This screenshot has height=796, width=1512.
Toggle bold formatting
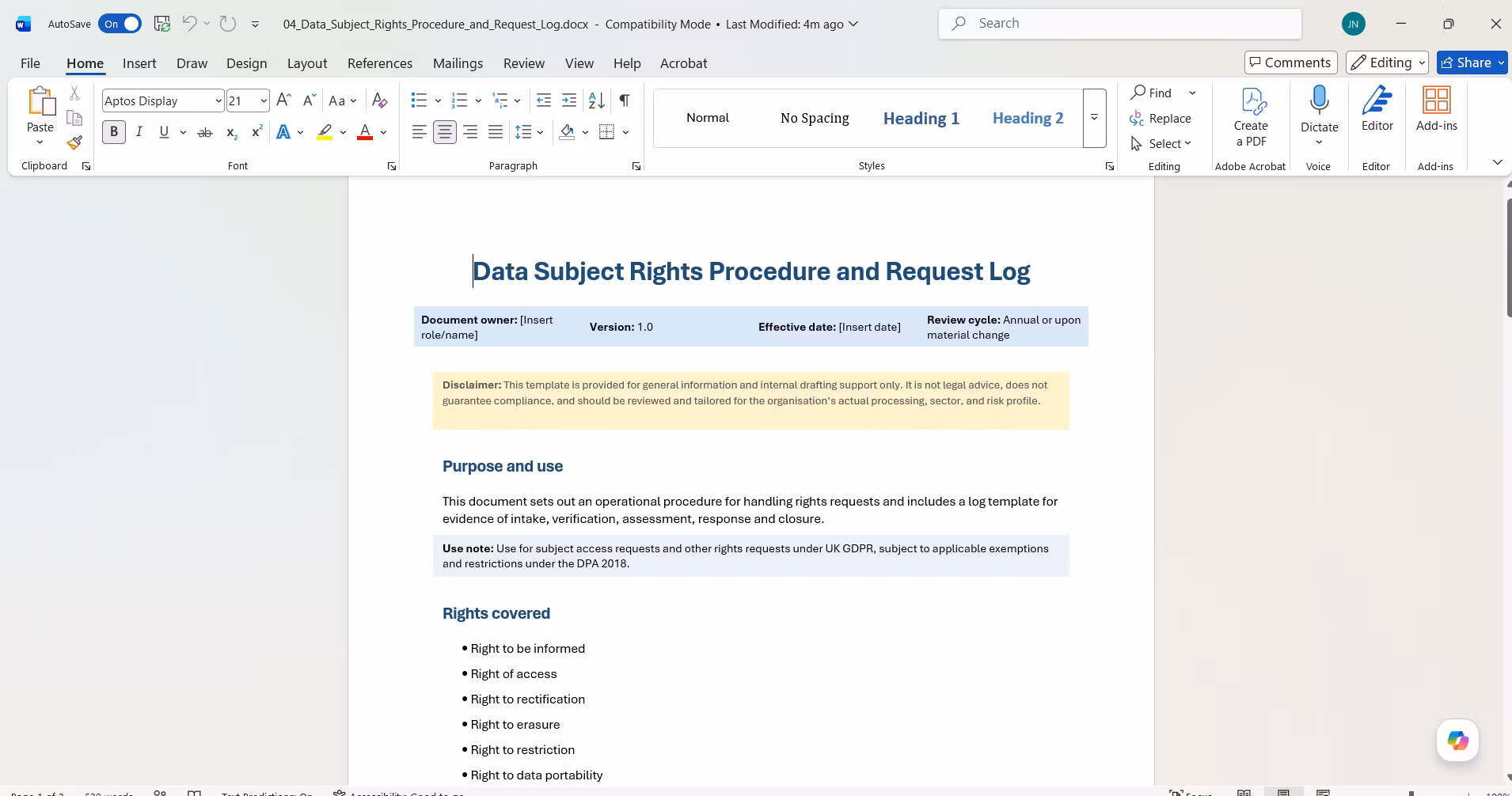[114, 132]
